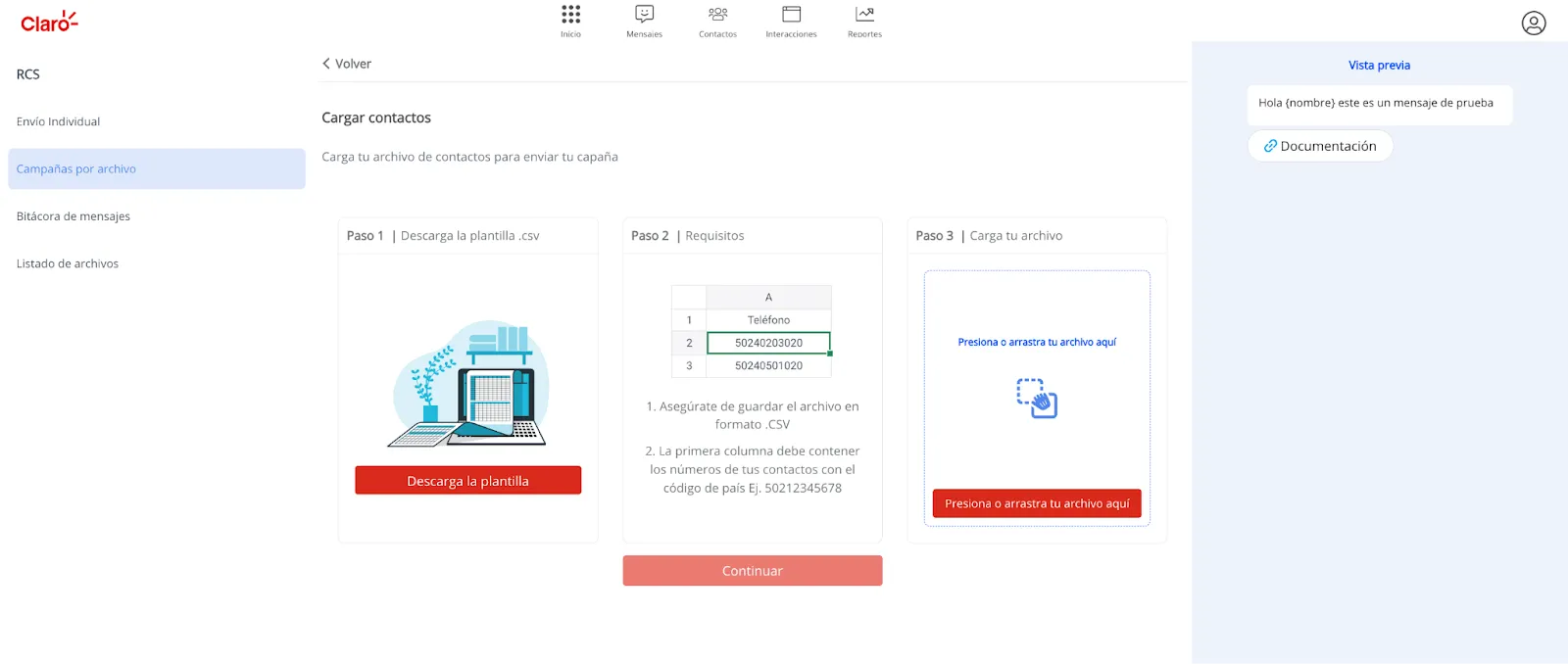Open the Mensajes icon in top navigation
The width and height of the screenshot is (1568, 664).
pos(644,15)
